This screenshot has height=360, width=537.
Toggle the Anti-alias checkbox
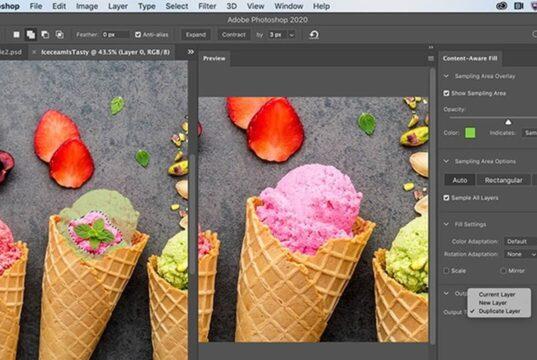pos(138,35)
